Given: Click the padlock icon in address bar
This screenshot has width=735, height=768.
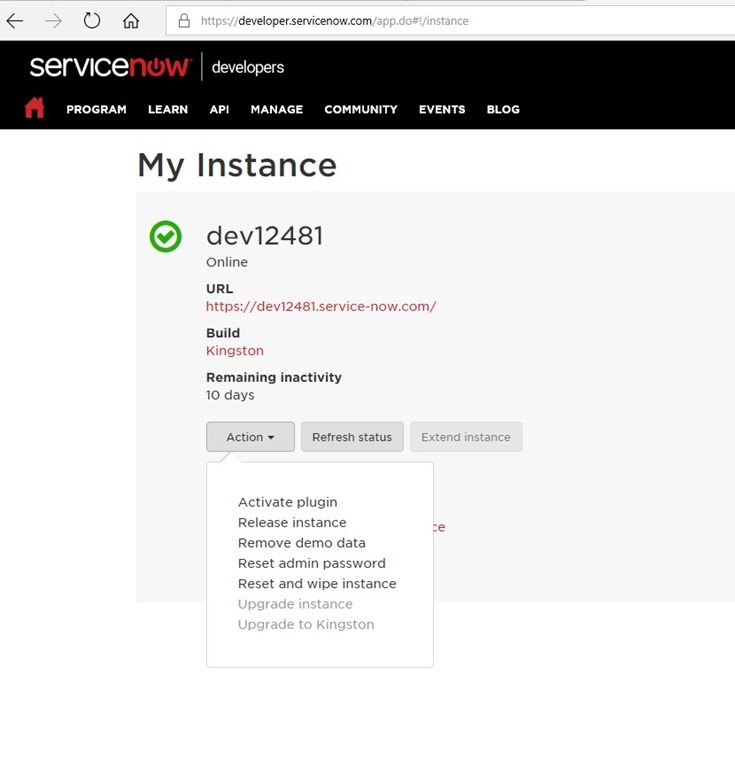Looking at the screenshot, I should (x=184, y=21).
